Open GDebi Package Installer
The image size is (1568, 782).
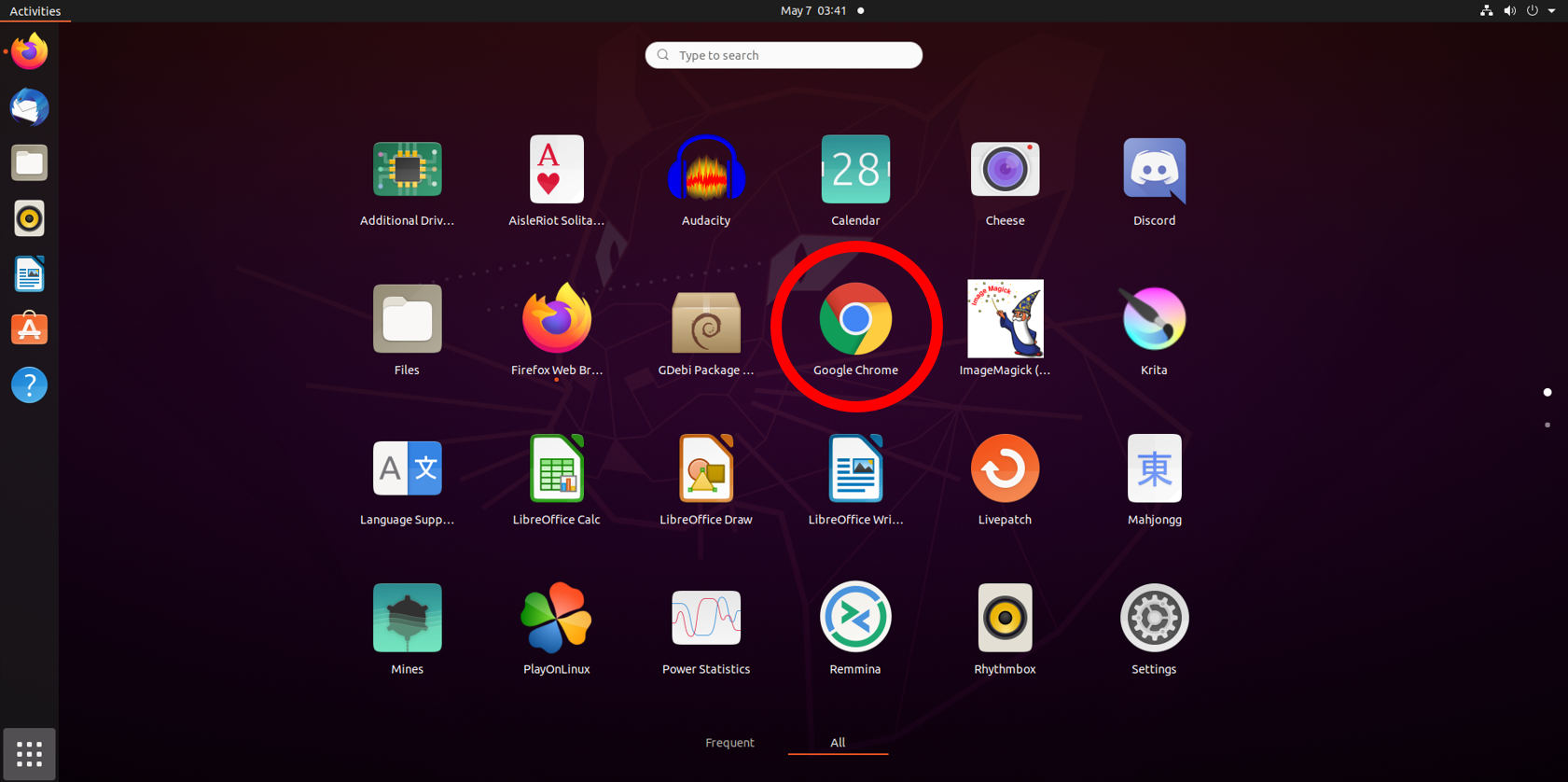tap(706, 320)
